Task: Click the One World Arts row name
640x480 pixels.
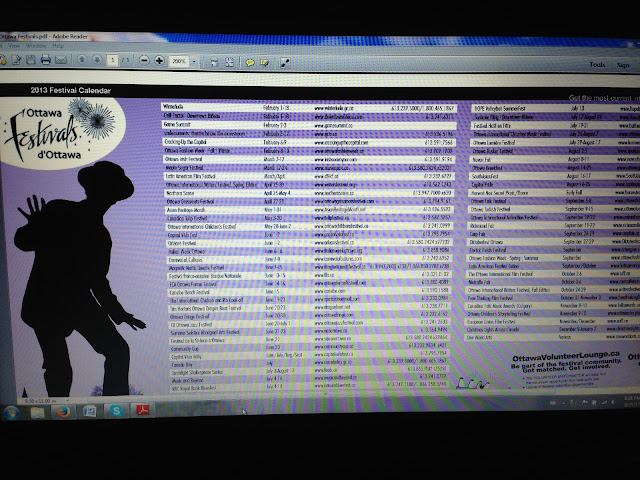Action: tap(479, 338)
